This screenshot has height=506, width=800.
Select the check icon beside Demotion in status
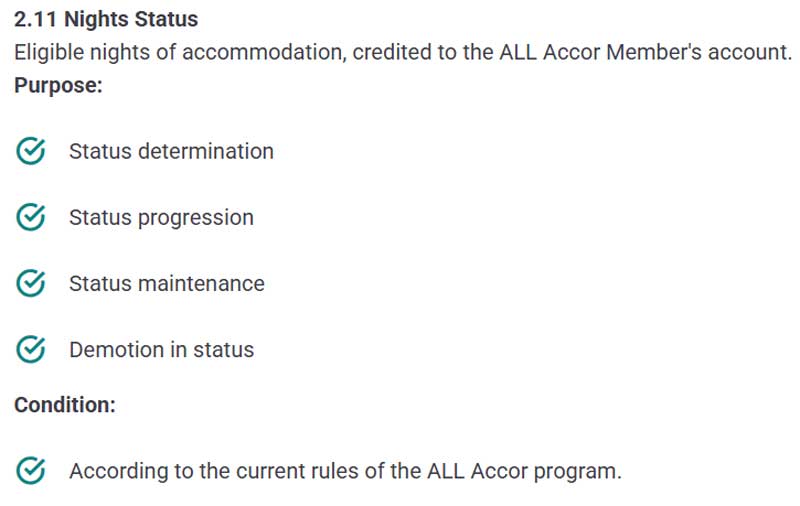tap(32, 350)
